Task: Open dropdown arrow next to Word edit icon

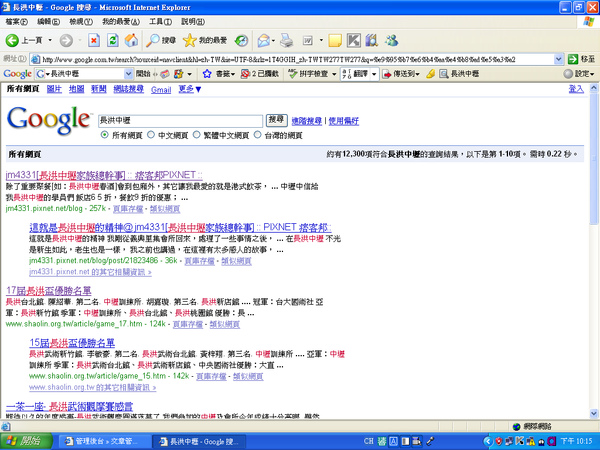Action: click(321, 40)
